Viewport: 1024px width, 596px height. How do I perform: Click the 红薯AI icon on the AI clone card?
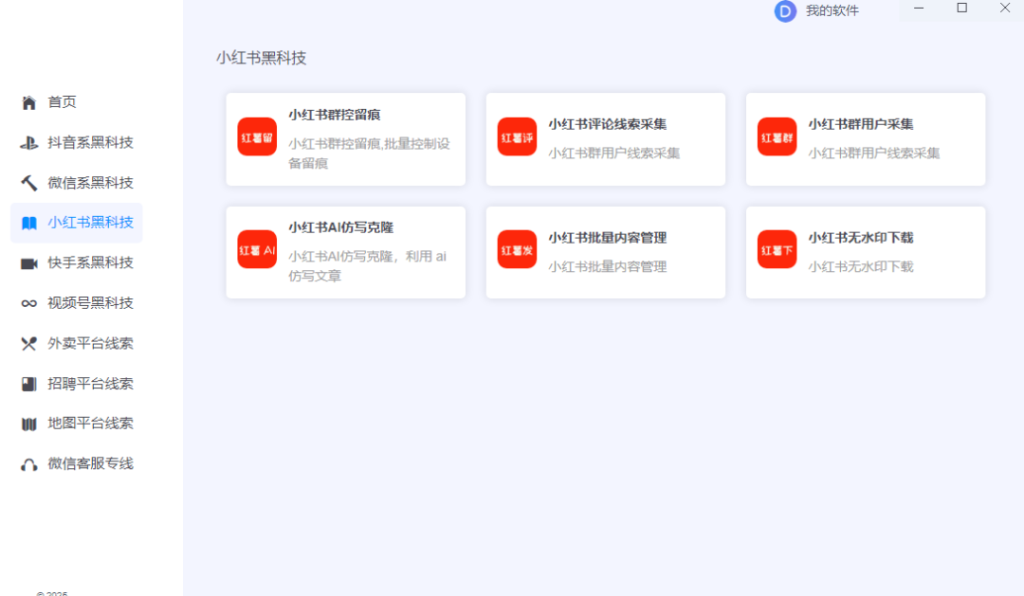(x=256, y=250)
